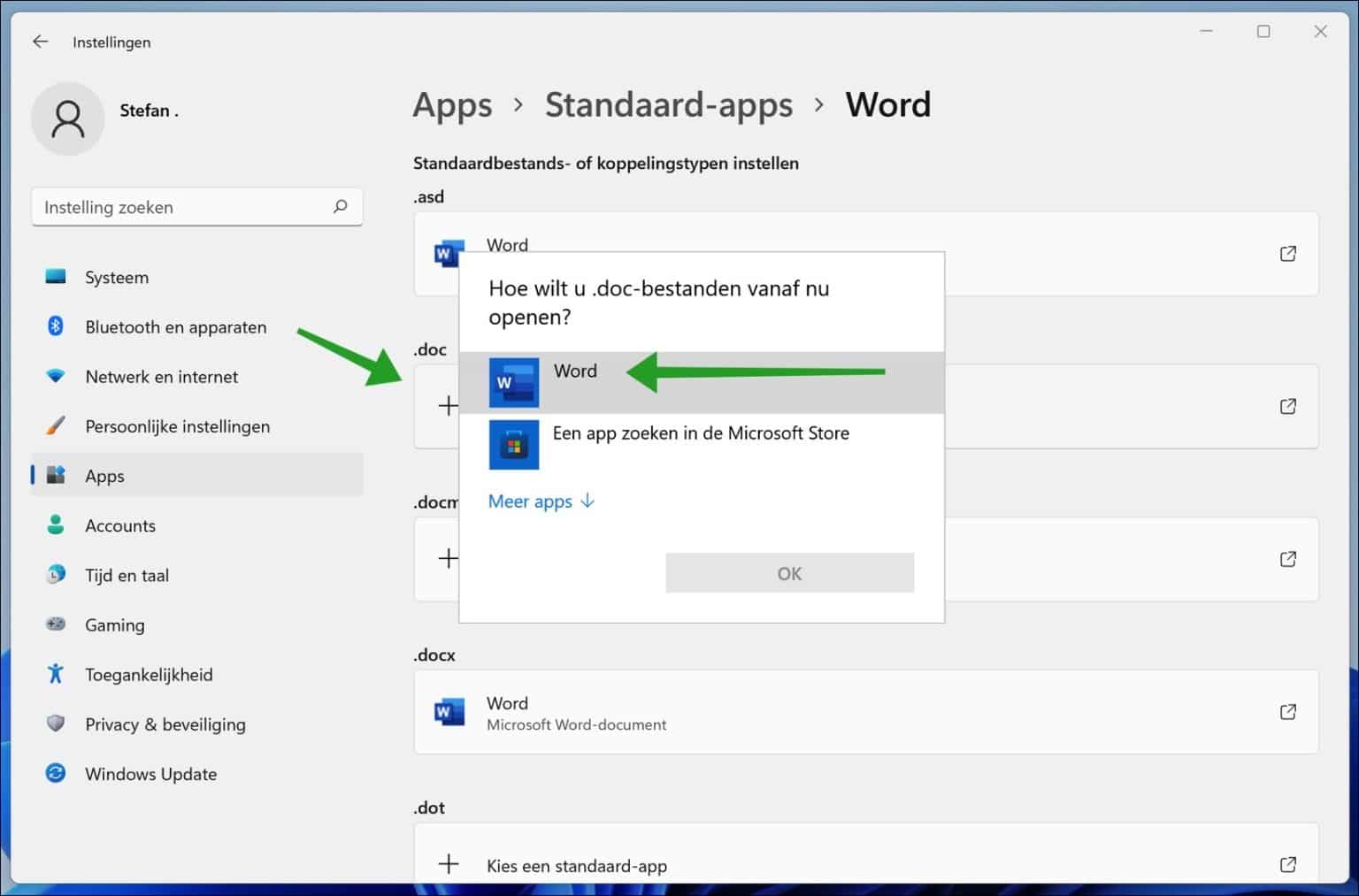Click the Toegankelijkheid accessibility icon
Screen dimensions: 1359x896
pos(55,674)
